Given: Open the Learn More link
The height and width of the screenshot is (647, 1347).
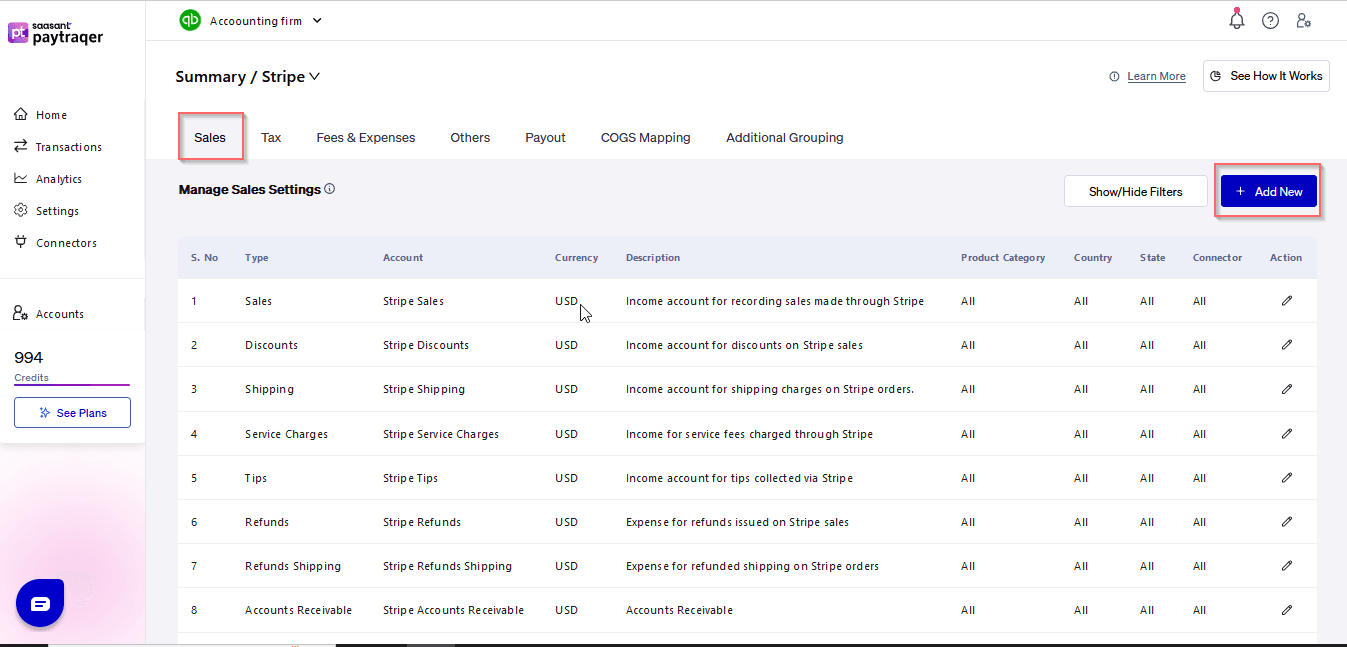Looking at the screenshot, I should point(1156,76).
